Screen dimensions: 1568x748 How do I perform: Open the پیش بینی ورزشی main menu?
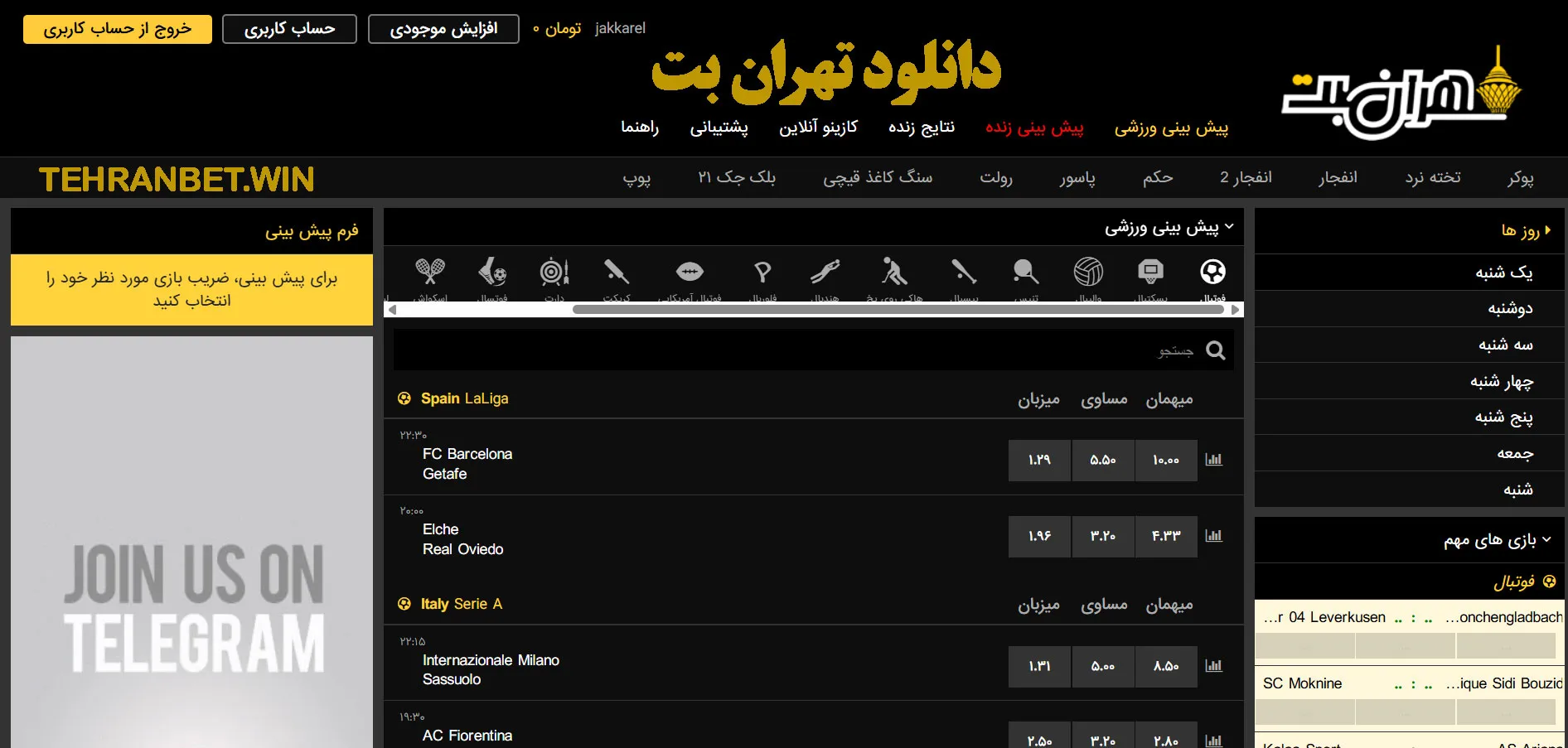[1171, 128]
